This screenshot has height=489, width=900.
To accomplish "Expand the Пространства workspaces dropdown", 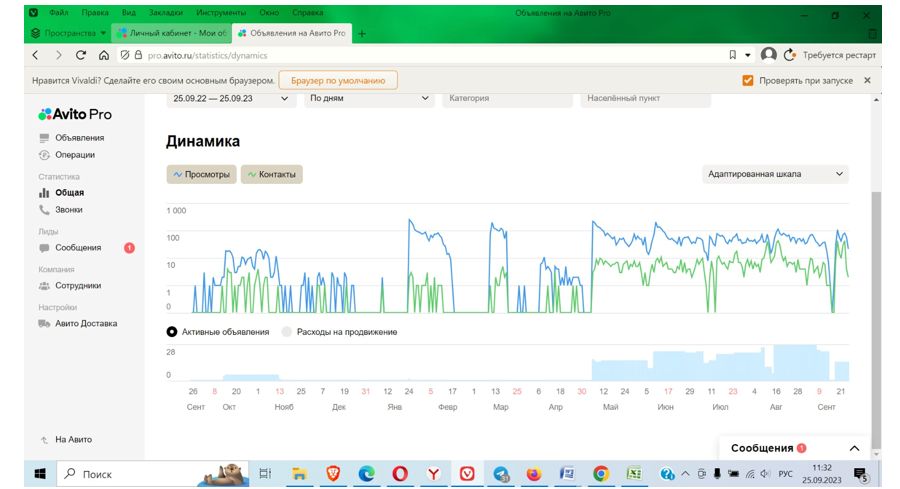I will tap(103, 33).
